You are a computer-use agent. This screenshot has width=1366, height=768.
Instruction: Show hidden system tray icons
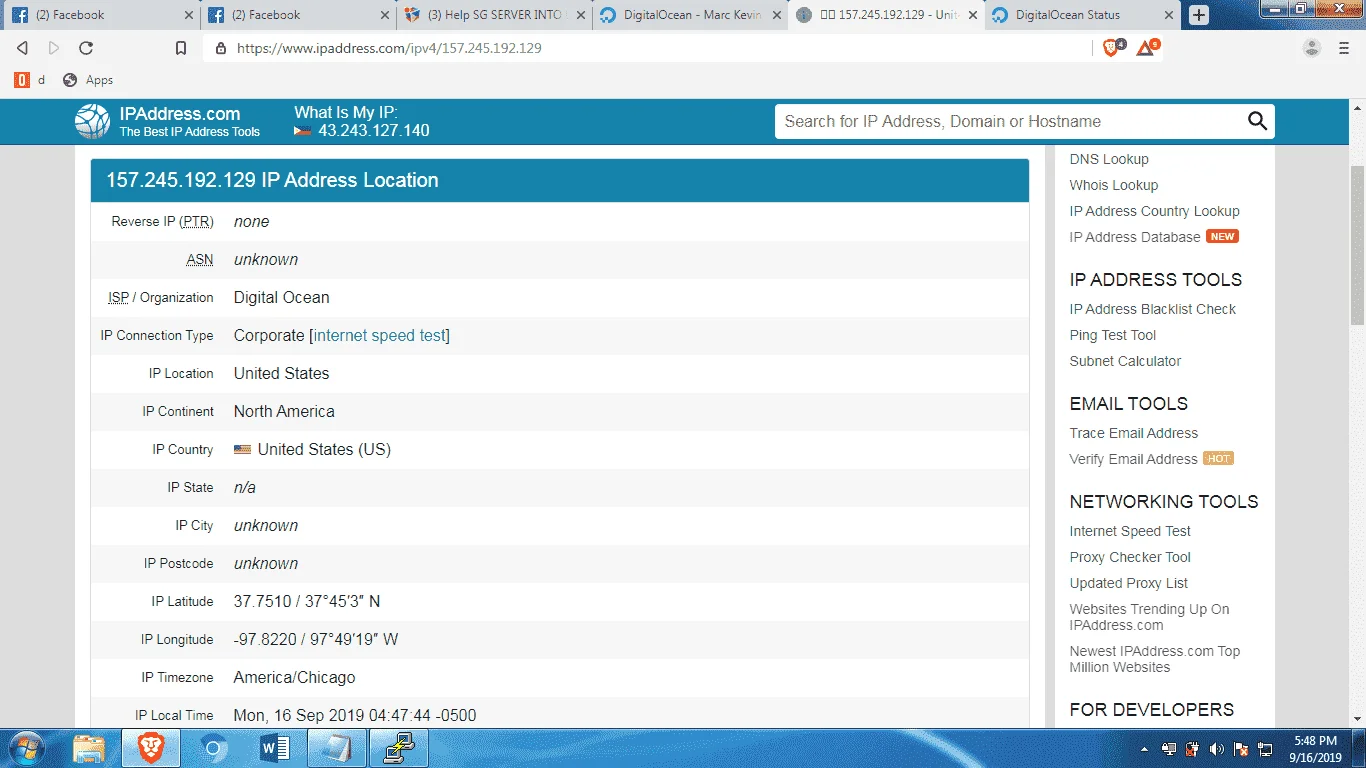click(1144, 749)
